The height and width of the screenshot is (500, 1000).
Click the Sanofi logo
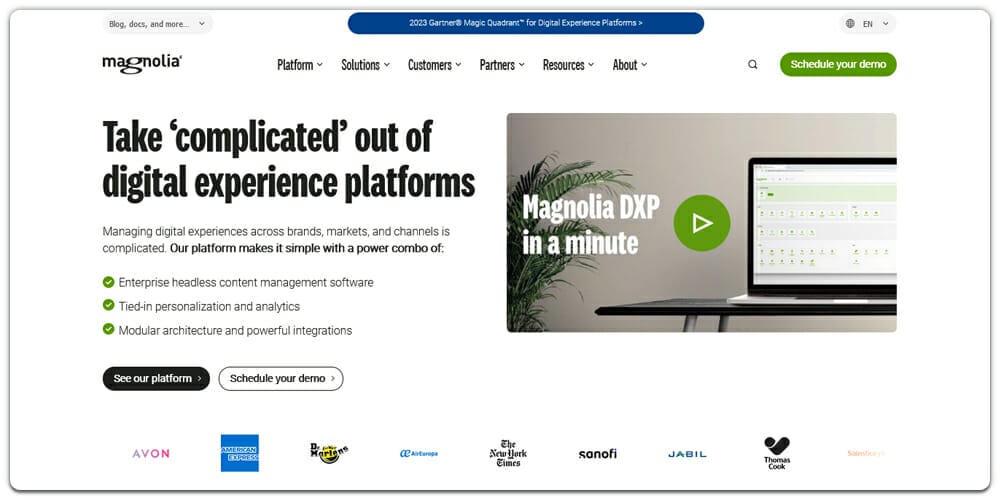pos(597,453)
